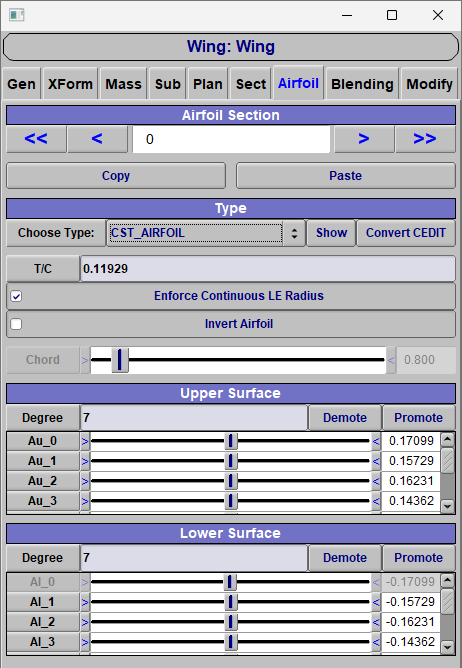Viewport: 462px width, 668px height.
Task: Enable the Invert Airfoil checkbox
Action: point(16,324)
